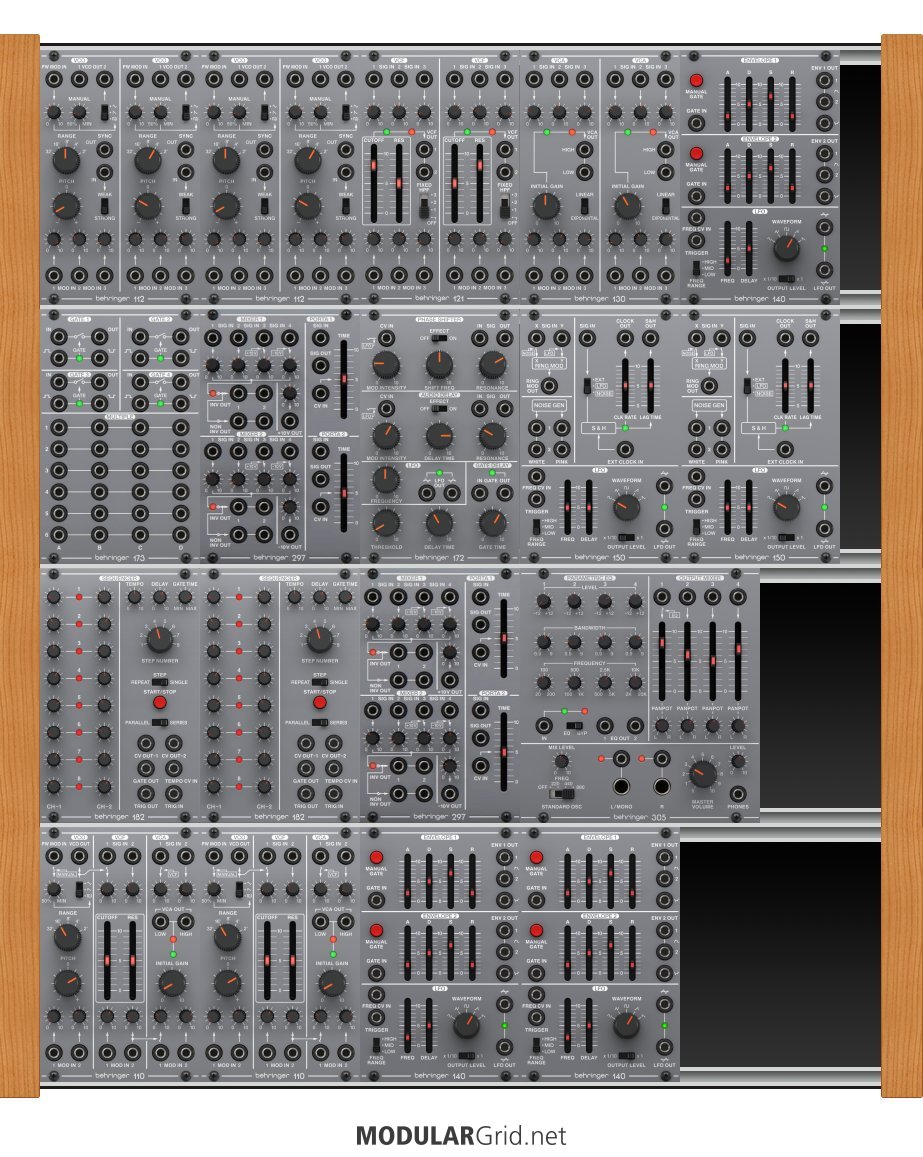The image size is (923, 1157).
Task: Adjust the Mix Level knob on 305
Action: point(561,761)
